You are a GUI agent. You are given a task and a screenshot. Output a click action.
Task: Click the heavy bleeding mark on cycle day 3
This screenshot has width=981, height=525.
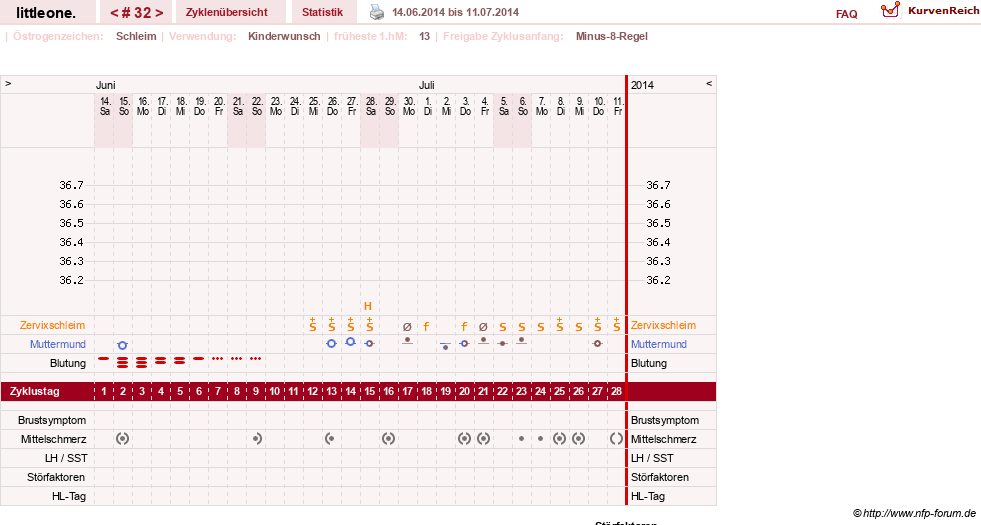142,362
